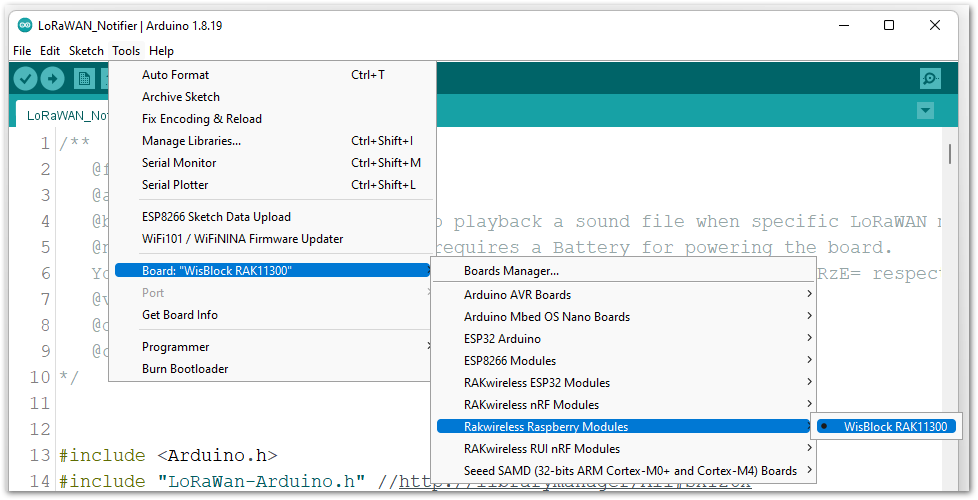Click Burn Bootloader
This screenshot has height=500, width=978.
[272, 369]
